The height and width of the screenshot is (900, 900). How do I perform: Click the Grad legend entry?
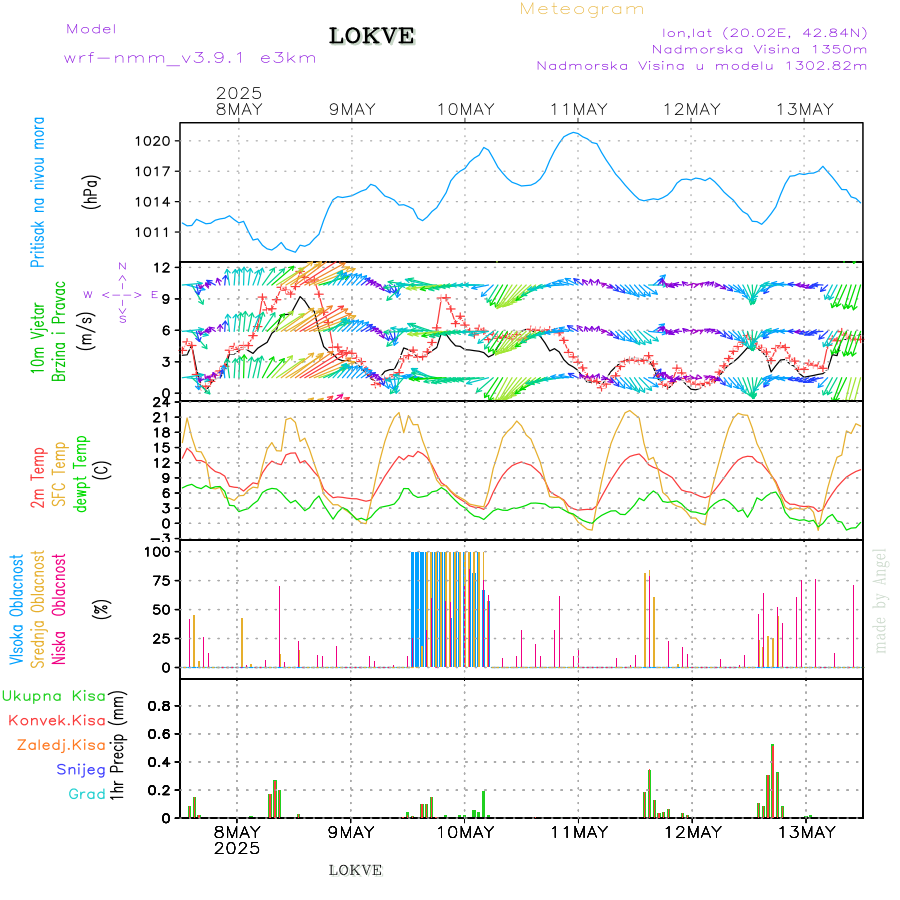point(87,794)
